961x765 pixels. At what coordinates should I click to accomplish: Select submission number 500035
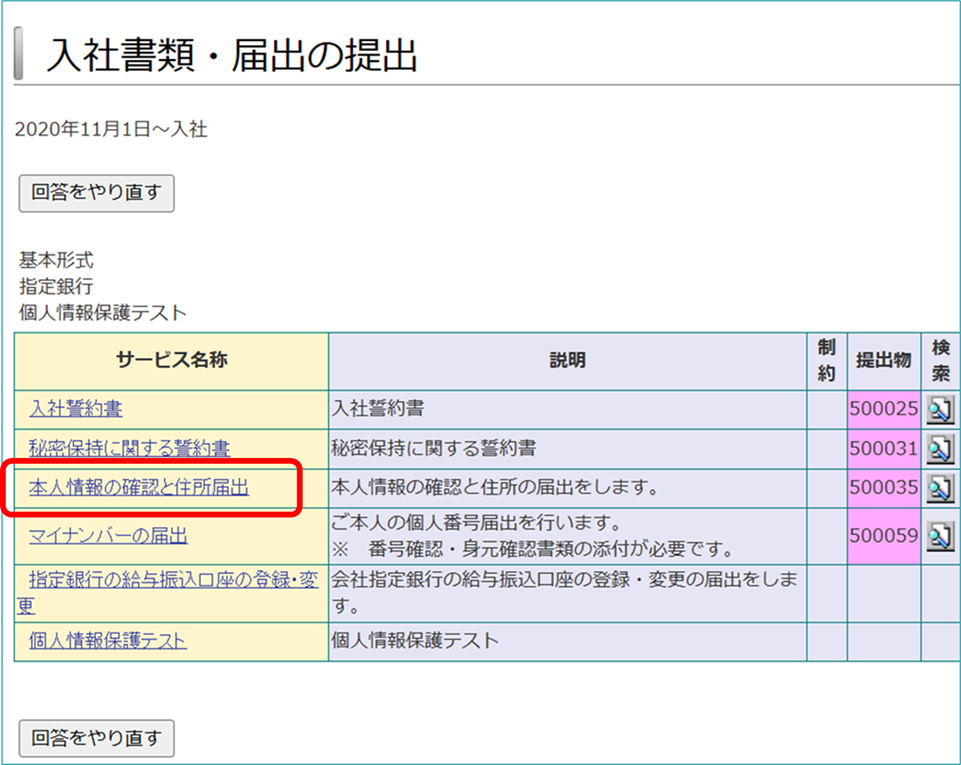[883, 488]
